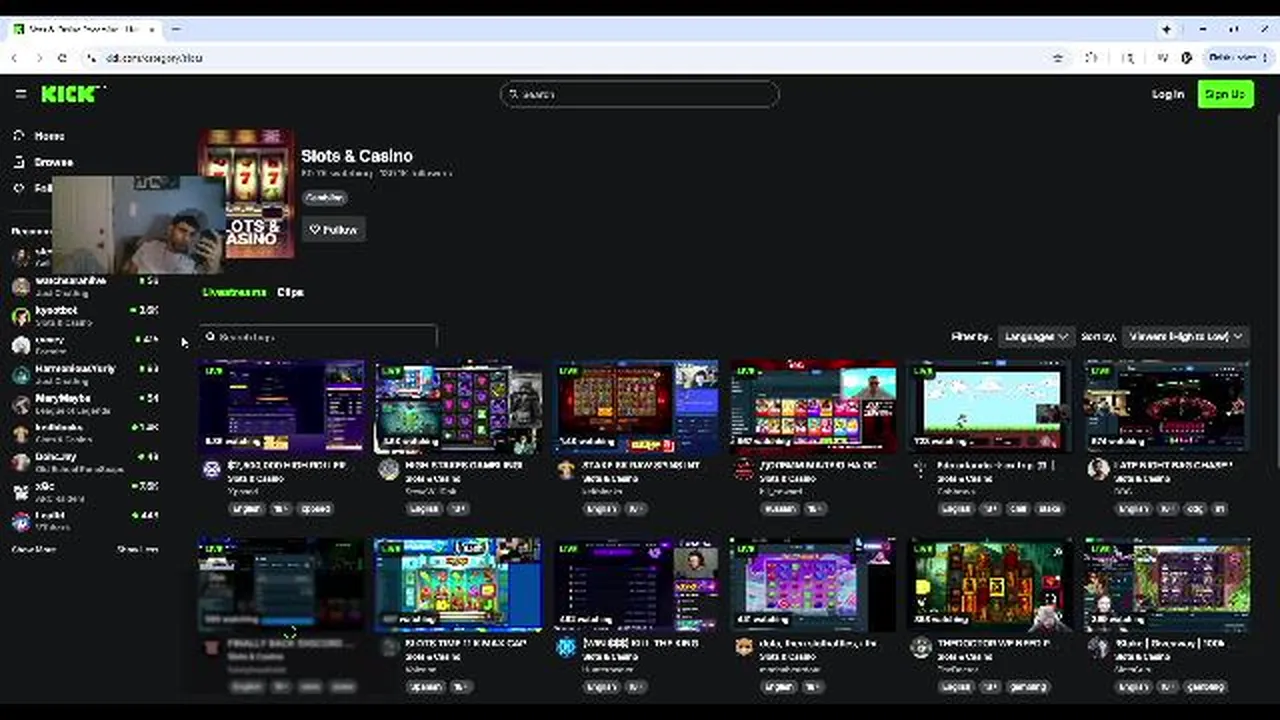The image size is (1280, 720).
Task: Switch to the Clips tab
Action: point(290,292)
